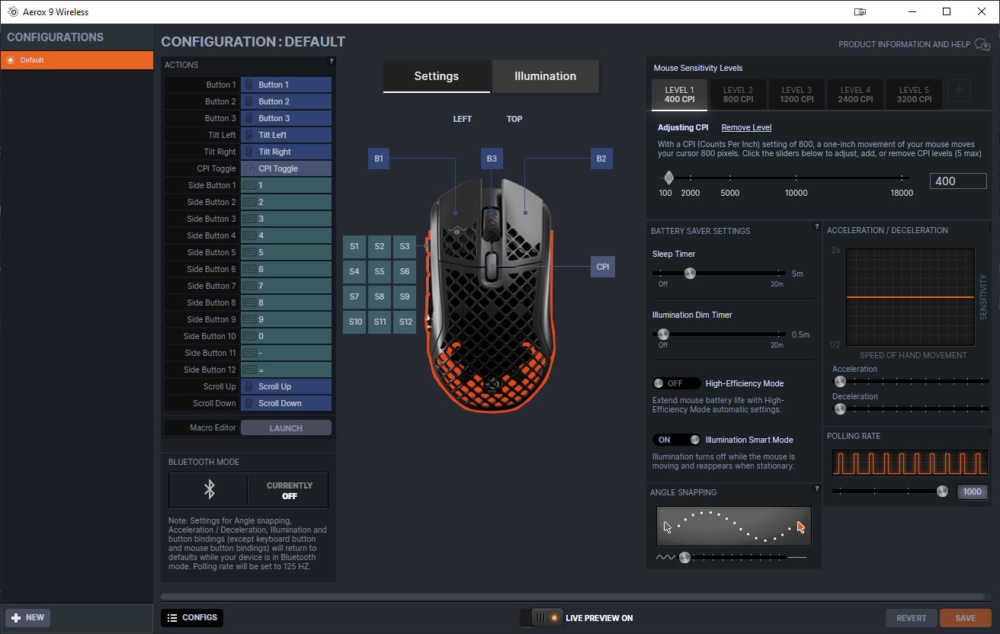Viewport: 1000px width, 634px height.
Task: Click the ACTIONS panel help question mark
Action: (331, 62)
